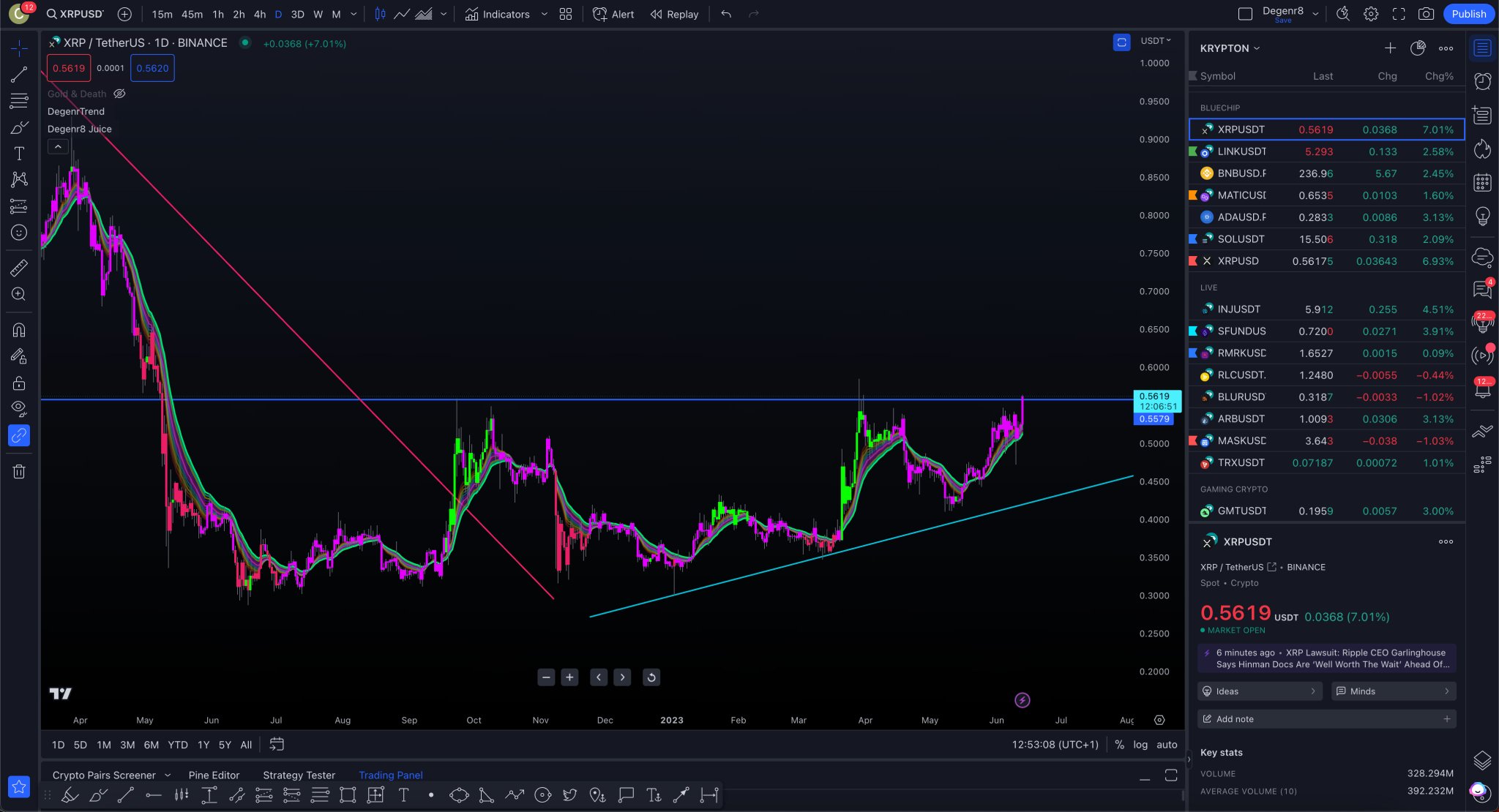
Task: Undo the last chart action
Action: tap(726, 14)
